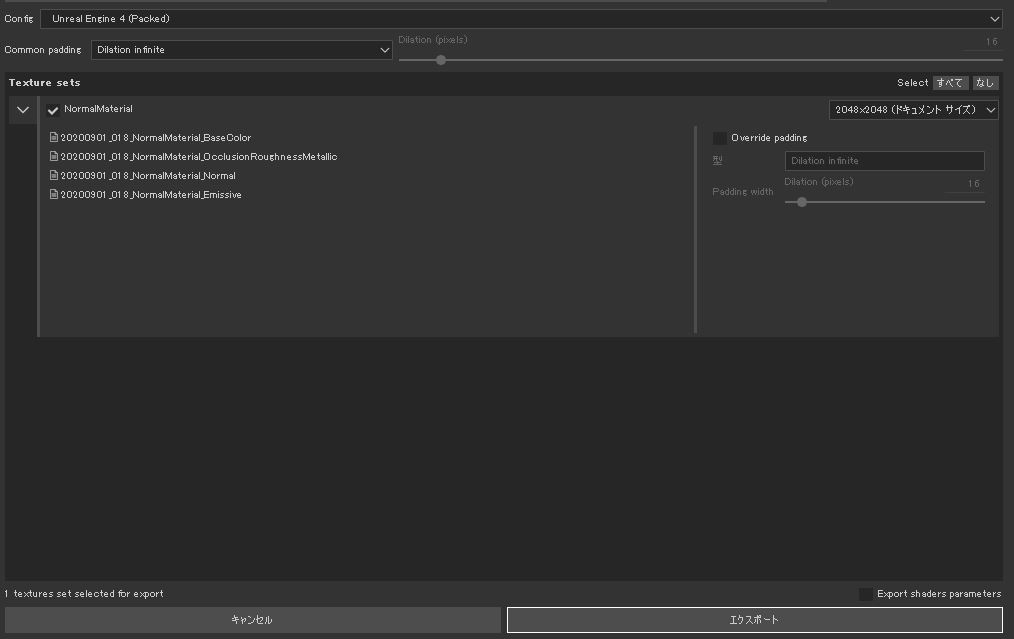Image resolution: width=1014 pixels, height=639 pixels.
Task: Click the Emissive texture file icon
Action: click(x=54, y=195)
